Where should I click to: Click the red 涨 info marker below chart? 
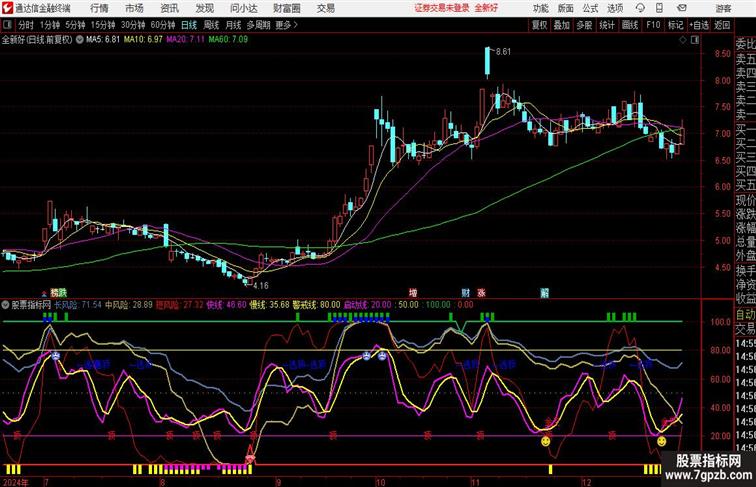[x=481, y=293]
